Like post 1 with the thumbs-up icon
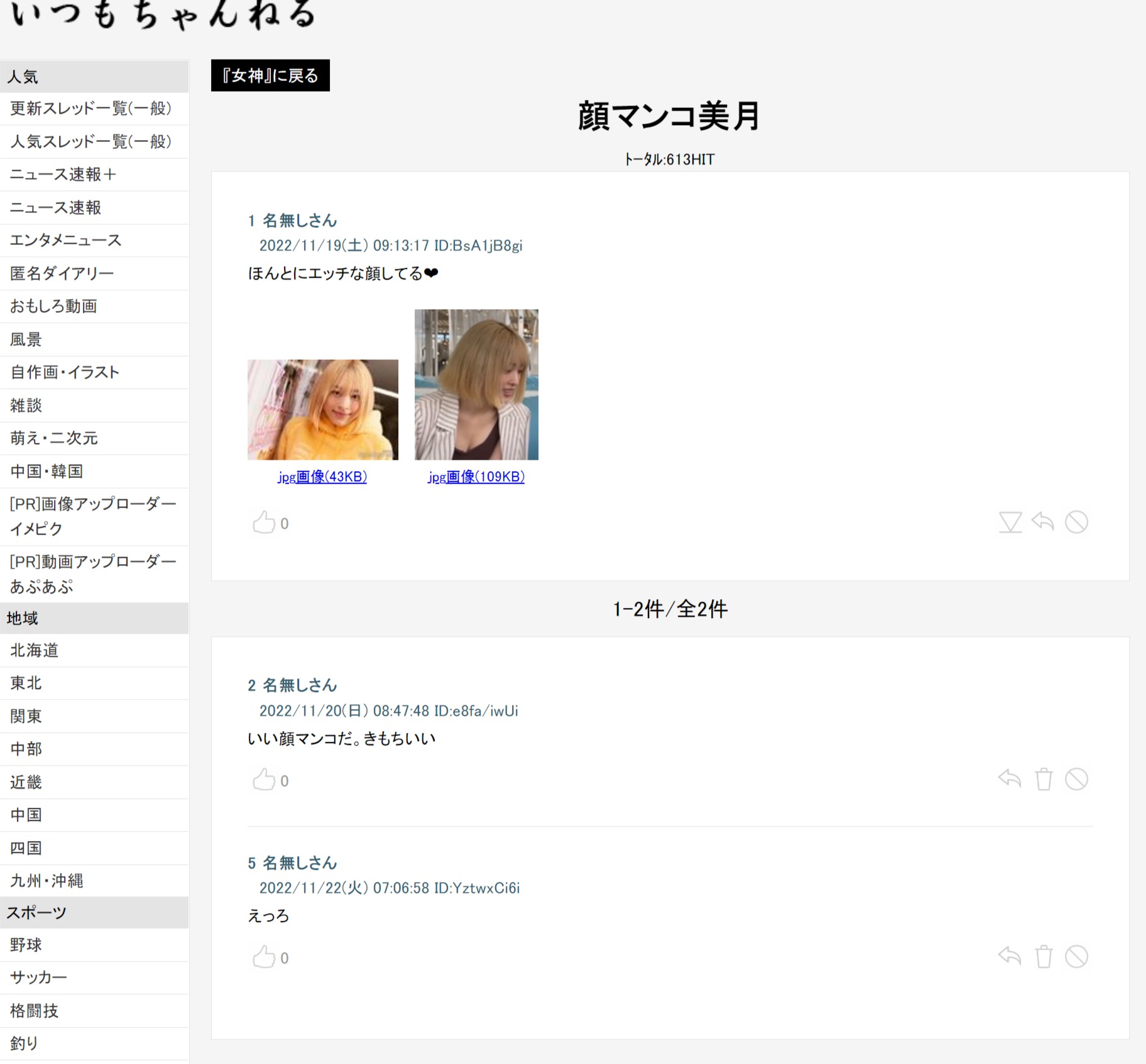Viewport: 1146px width, 1064px height. pos(264,523)
